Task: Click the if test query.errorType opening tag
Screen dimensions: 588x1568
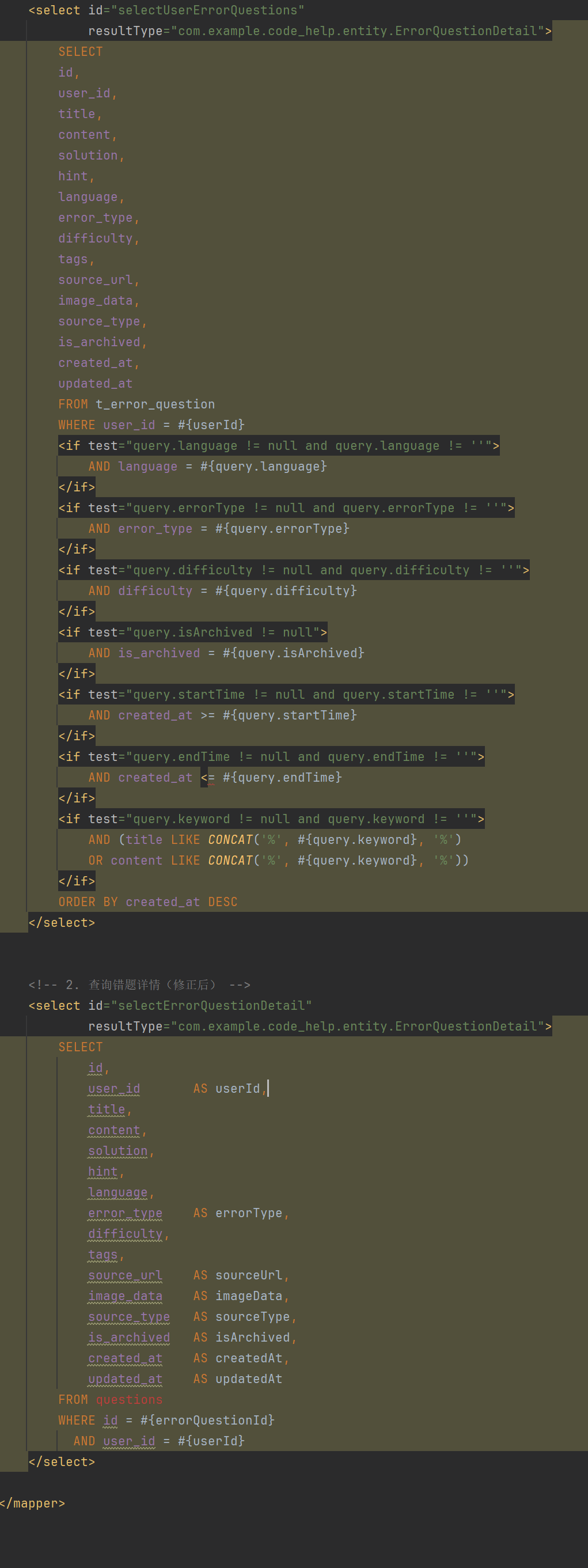Action: point(286,507)
